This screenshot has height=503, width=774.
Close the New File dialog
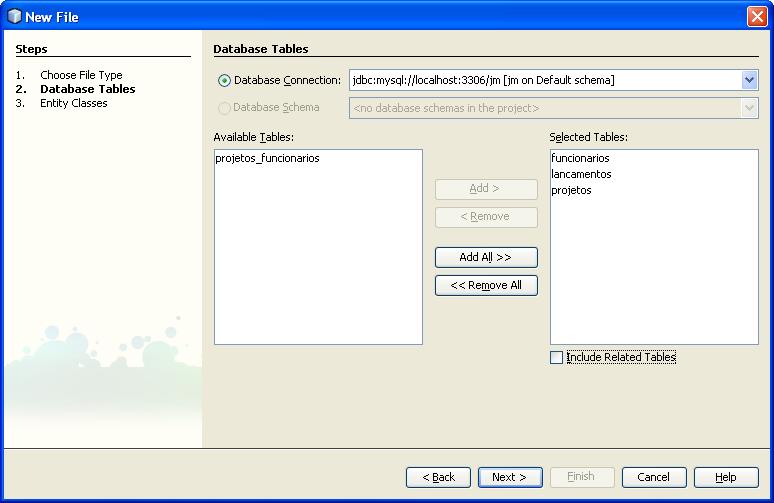tap(757, 16)
